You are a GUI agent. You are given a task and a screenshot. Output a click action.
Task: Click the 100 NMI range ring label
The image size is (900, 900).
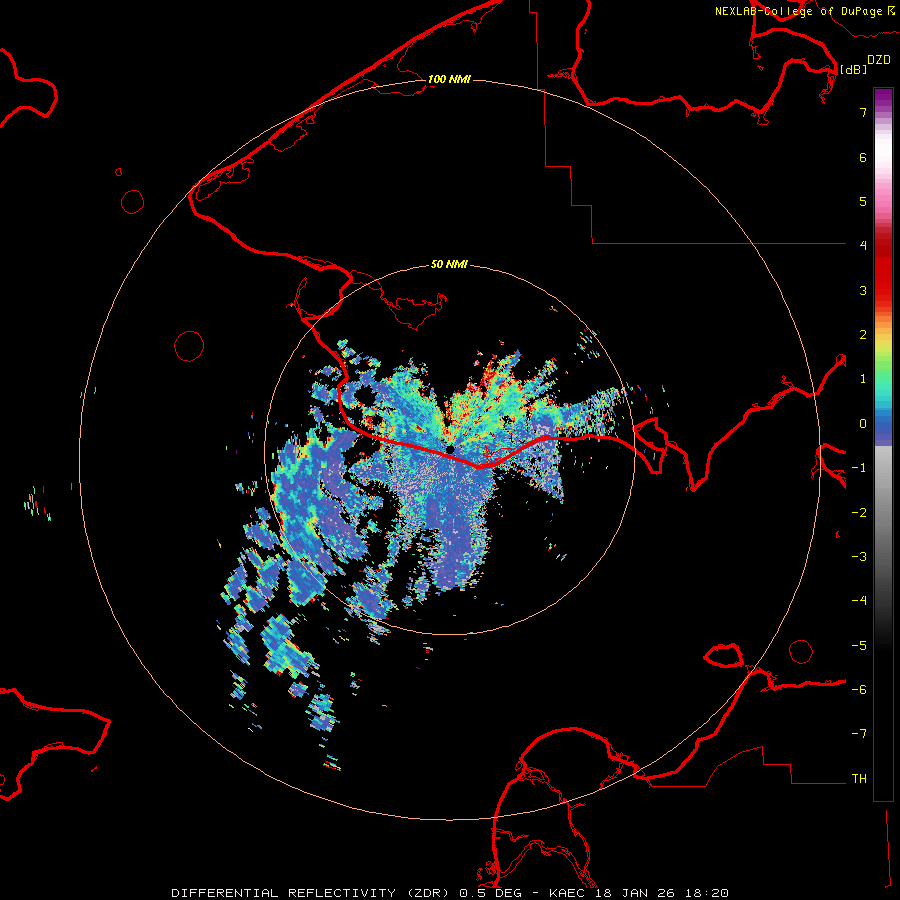(x=449, y=79)
